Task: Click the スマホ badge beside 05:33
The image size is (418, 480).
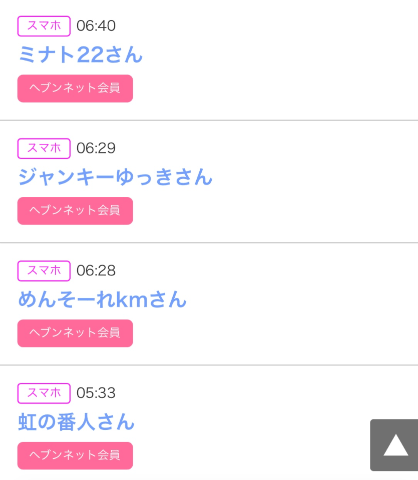Action: coord(44,393)
